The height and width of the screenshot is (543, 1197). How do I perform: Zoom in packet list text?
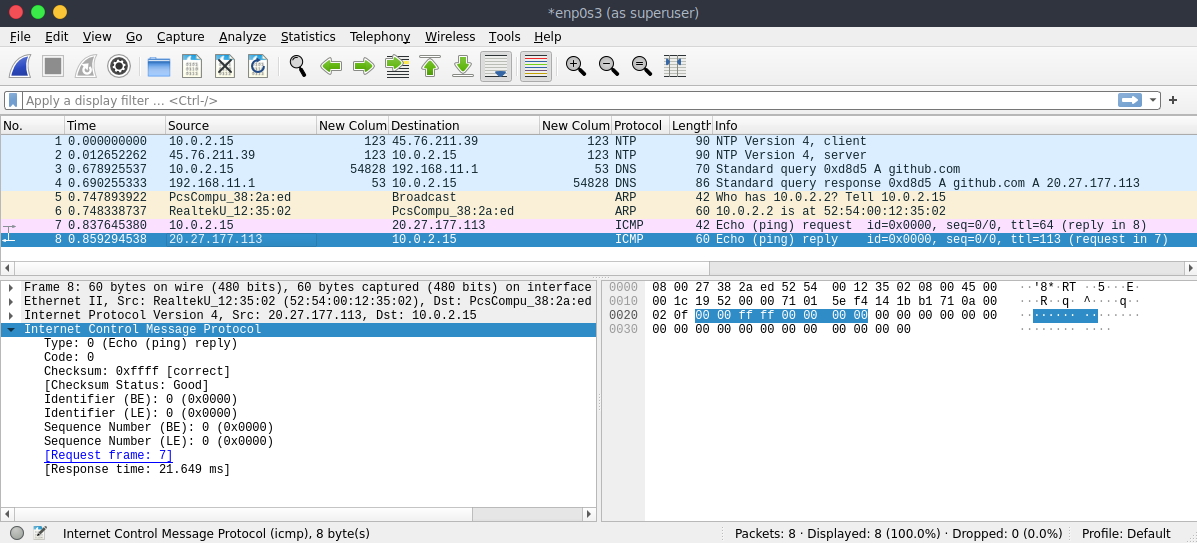(576, 66)
